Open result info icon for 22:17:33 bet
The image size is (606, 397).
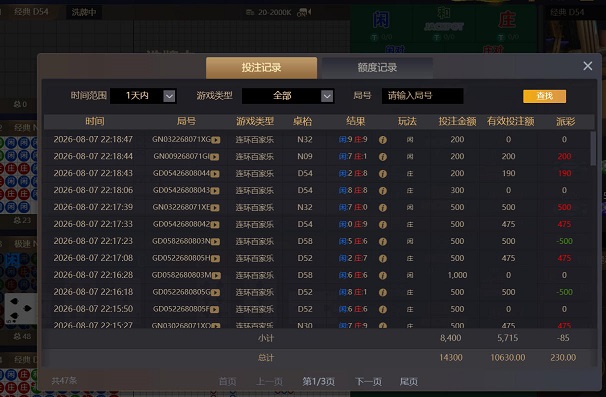(383, 225)
